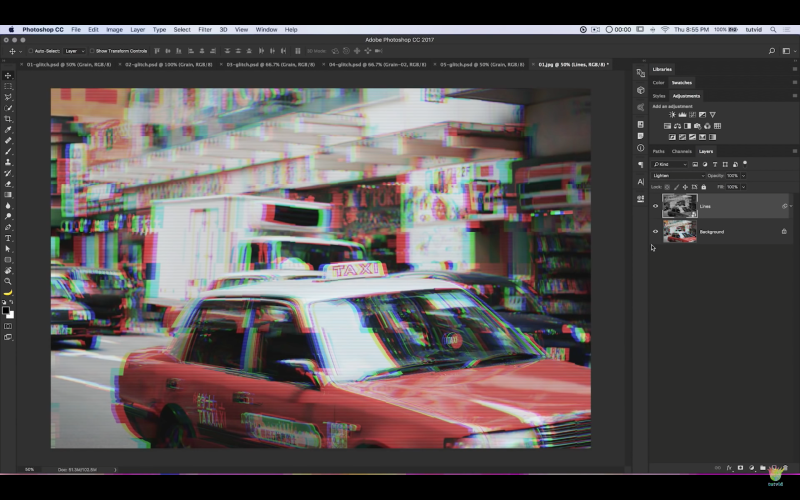
Task: Add a Color Balance adjustment
Action: (677, 126)
